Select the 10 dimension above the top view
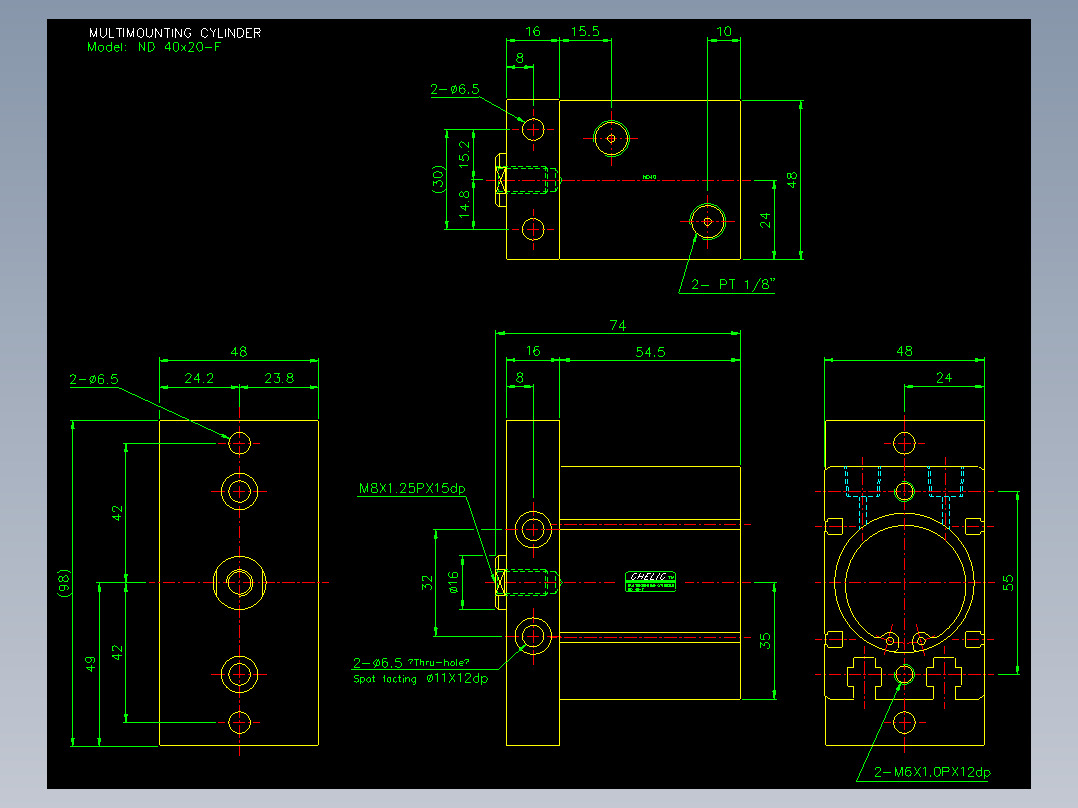Screen dimensions: 1078x808 (724, 32)
